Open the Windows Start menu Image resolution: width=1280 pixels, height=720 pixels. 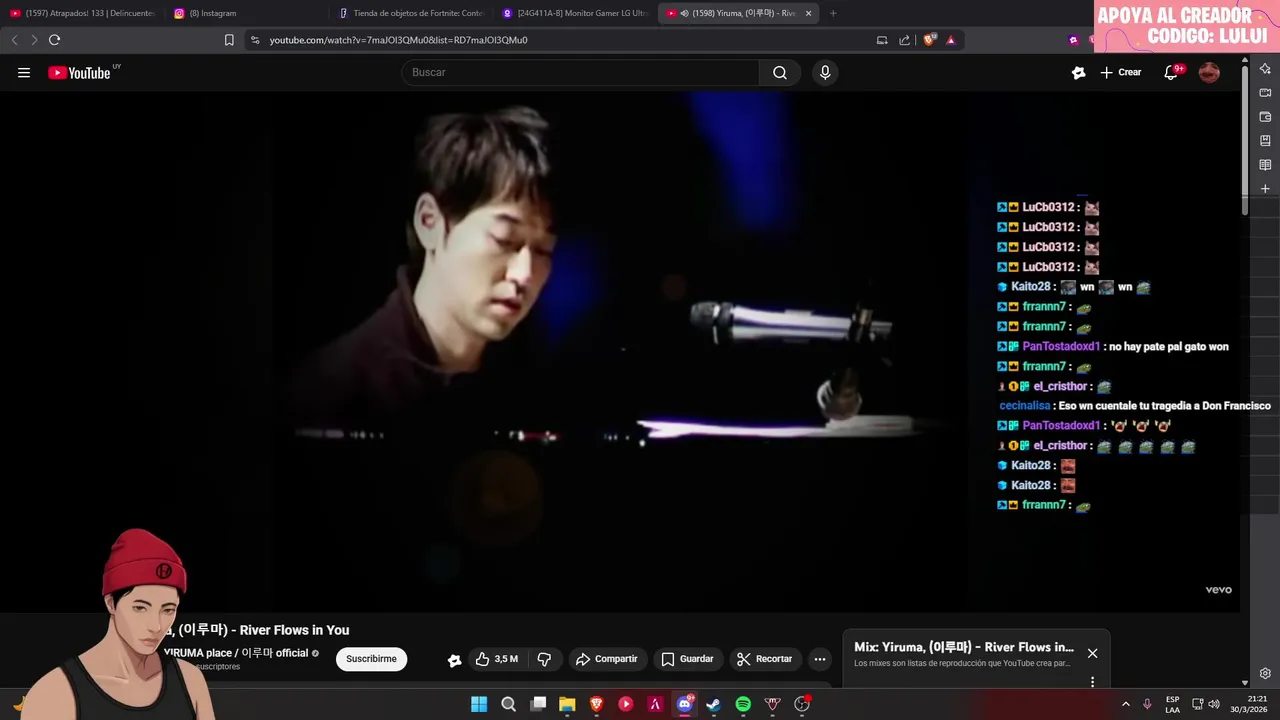tap(479, 704)
